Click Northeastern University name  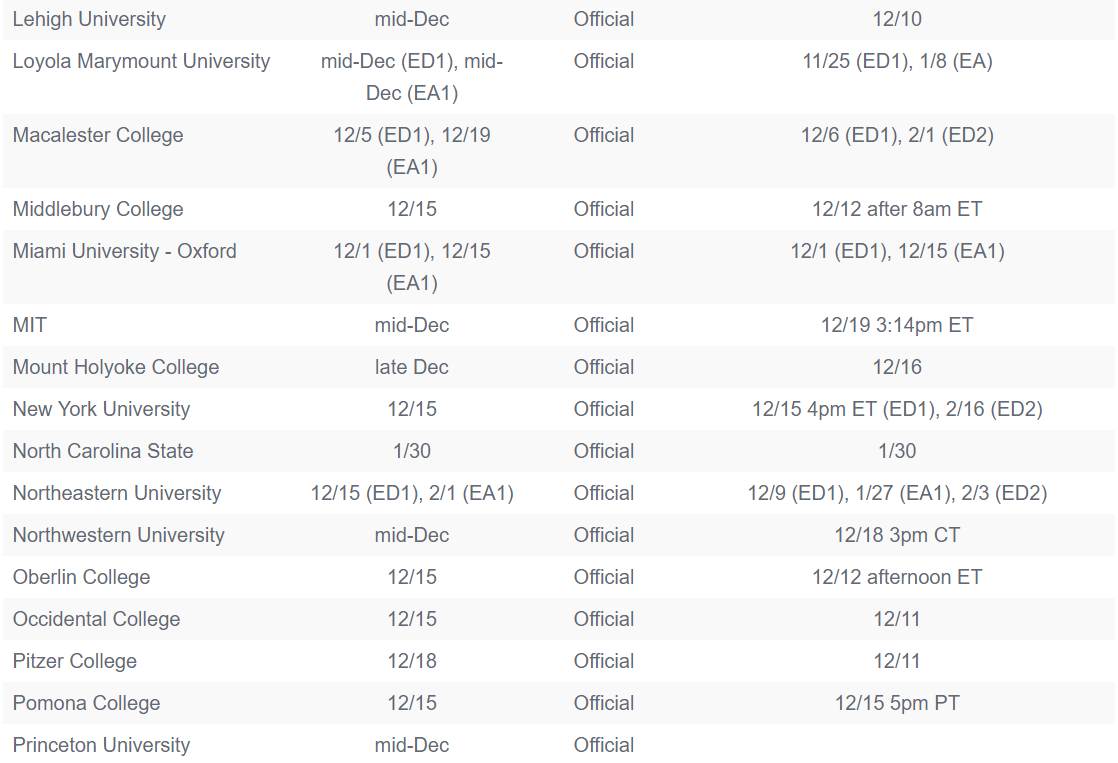coord(117,493)
